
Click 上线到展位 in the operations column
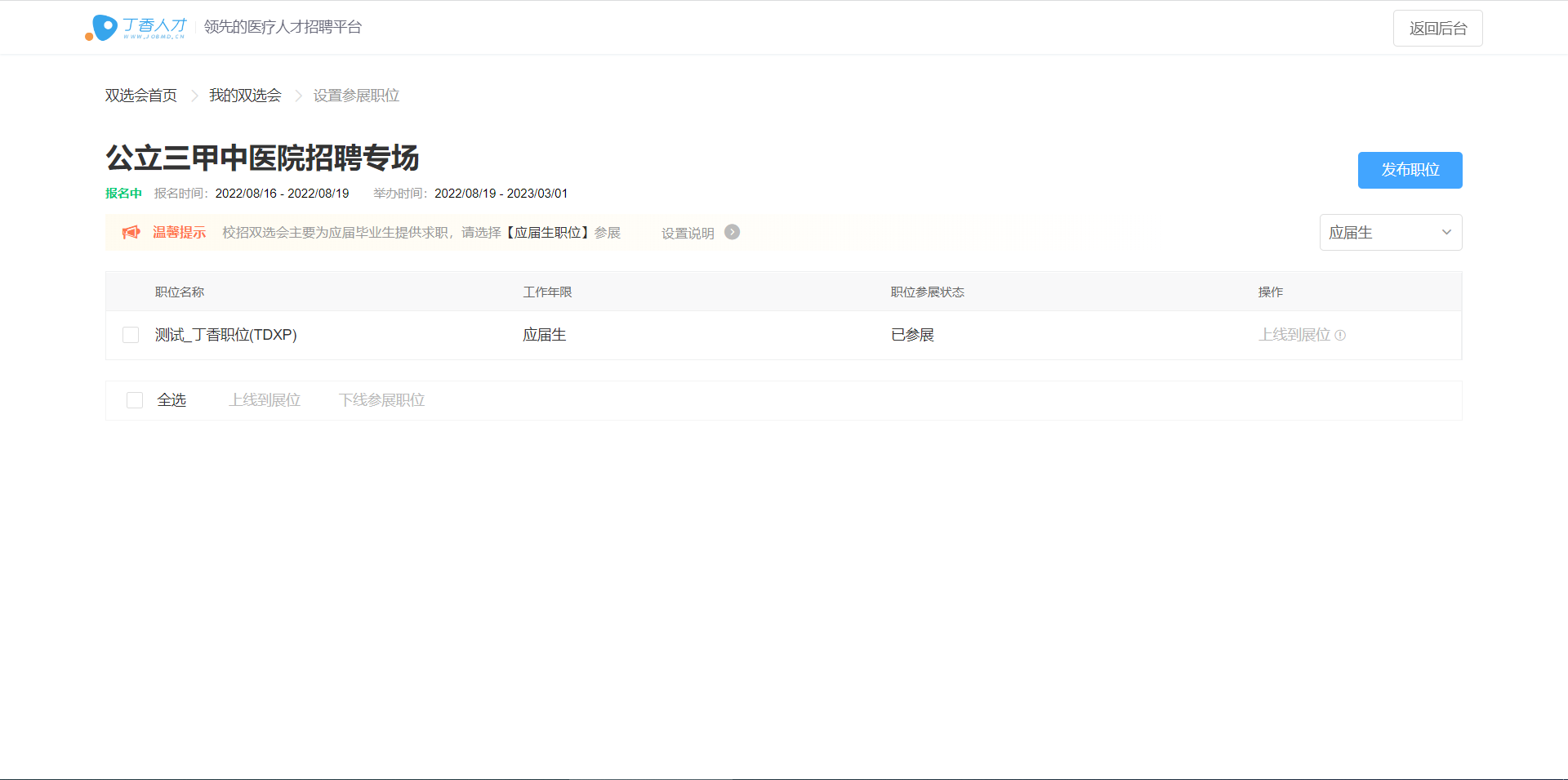1294,335
